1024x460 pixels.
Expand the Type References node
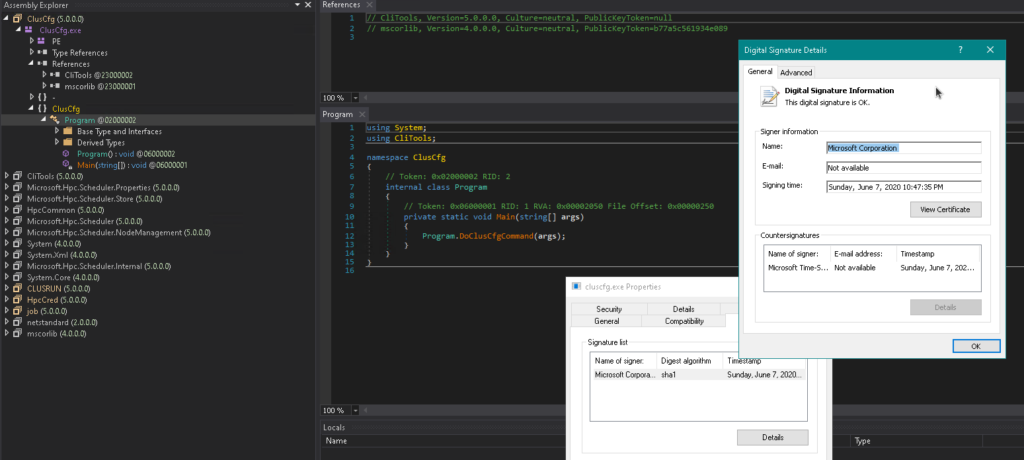pos(32,52)
